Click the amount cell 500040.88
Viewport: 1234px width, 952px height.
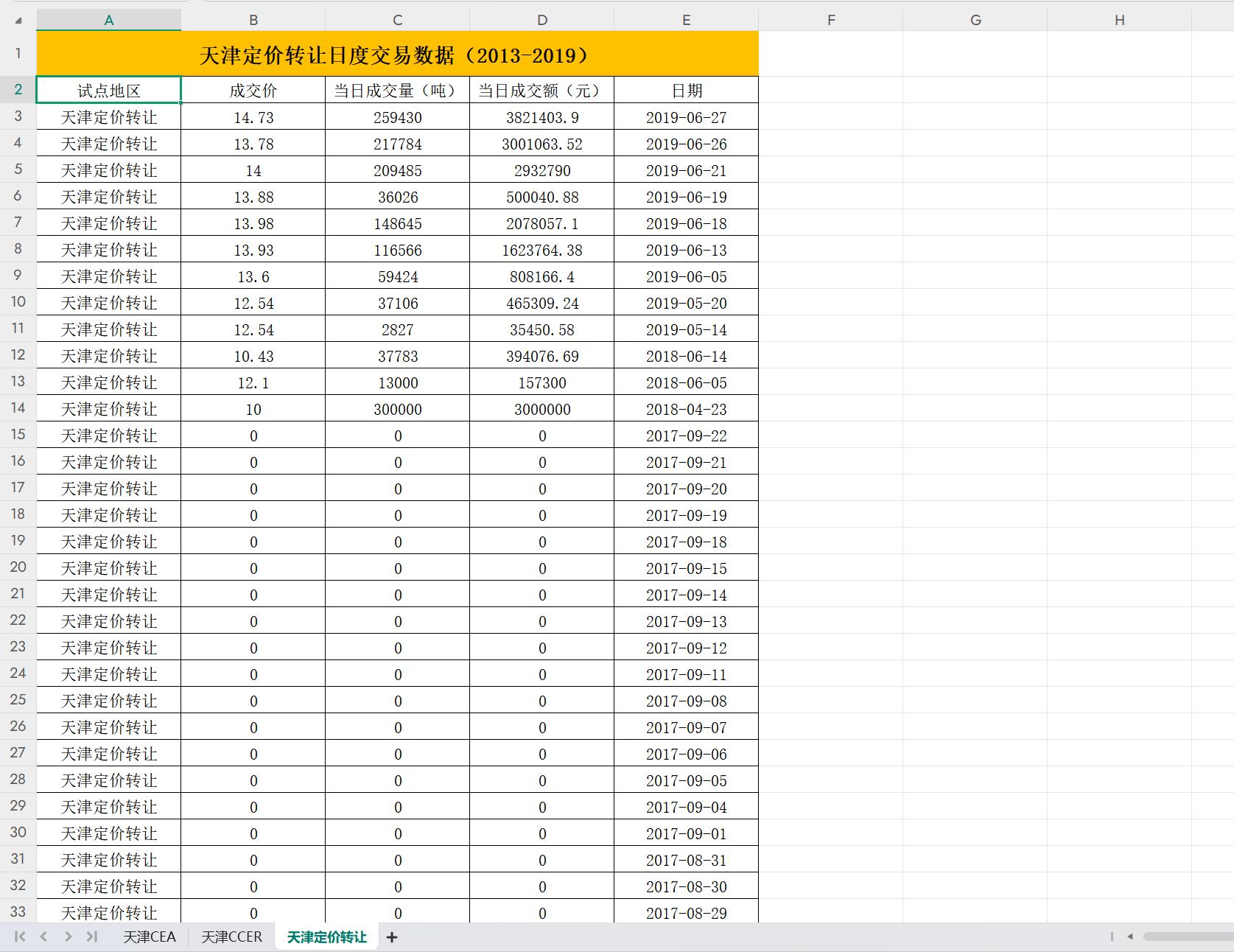pos(542,196)
